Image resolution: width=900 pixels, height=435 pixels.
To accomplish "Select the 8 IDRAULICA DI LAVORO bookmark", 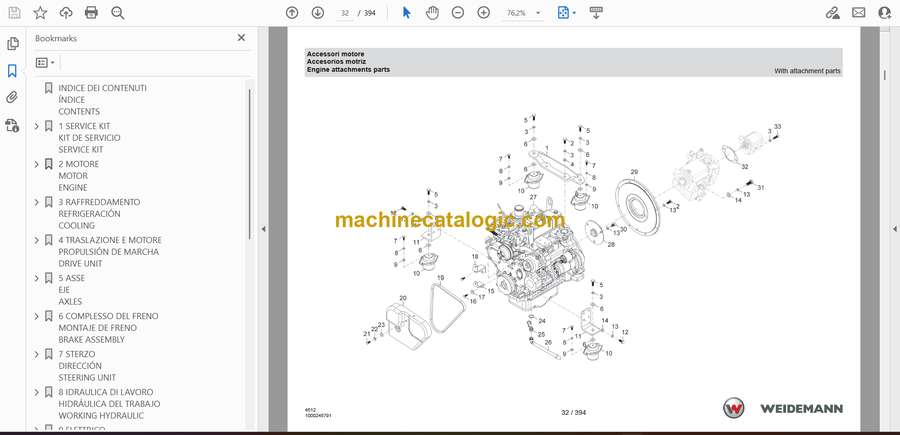I will pyautogui.click(x=109, y=403).
